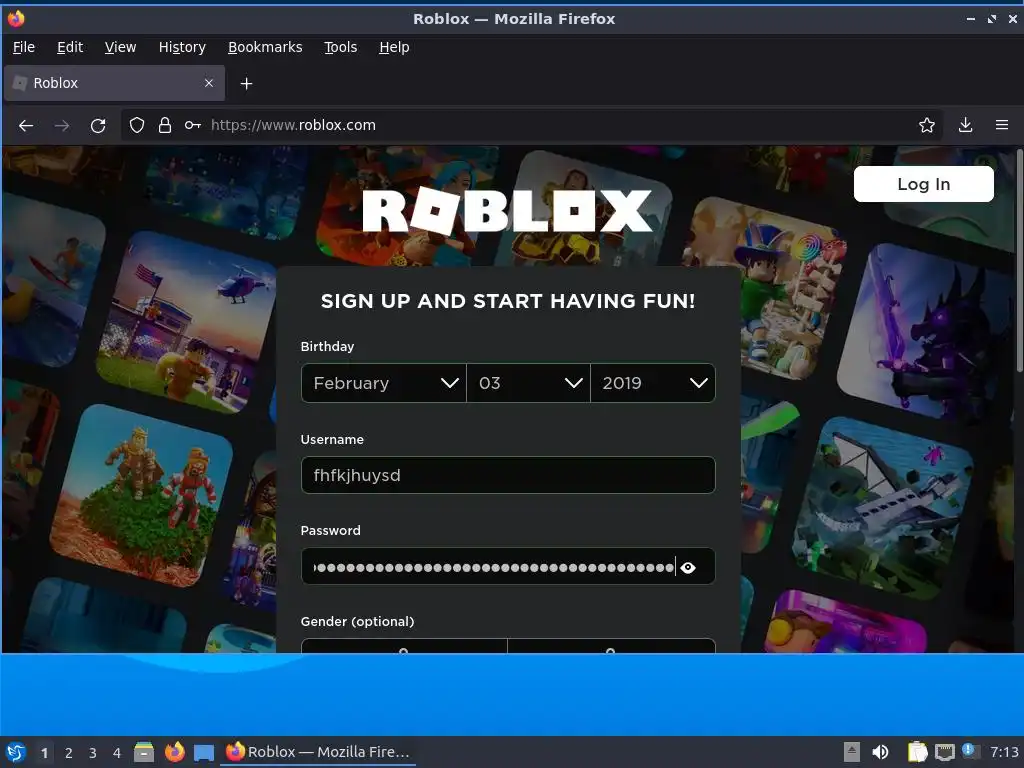Launch the file manager from the taskbar

click(144, 752)
